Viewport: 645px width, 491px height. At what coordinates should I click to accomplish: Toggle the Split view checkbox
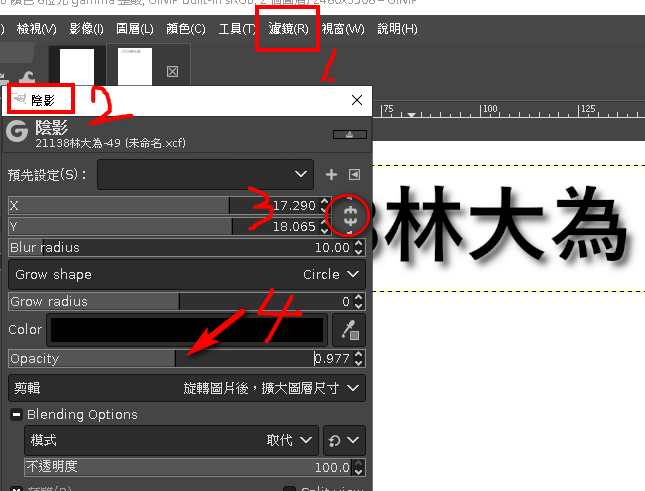tap(290, 489)
